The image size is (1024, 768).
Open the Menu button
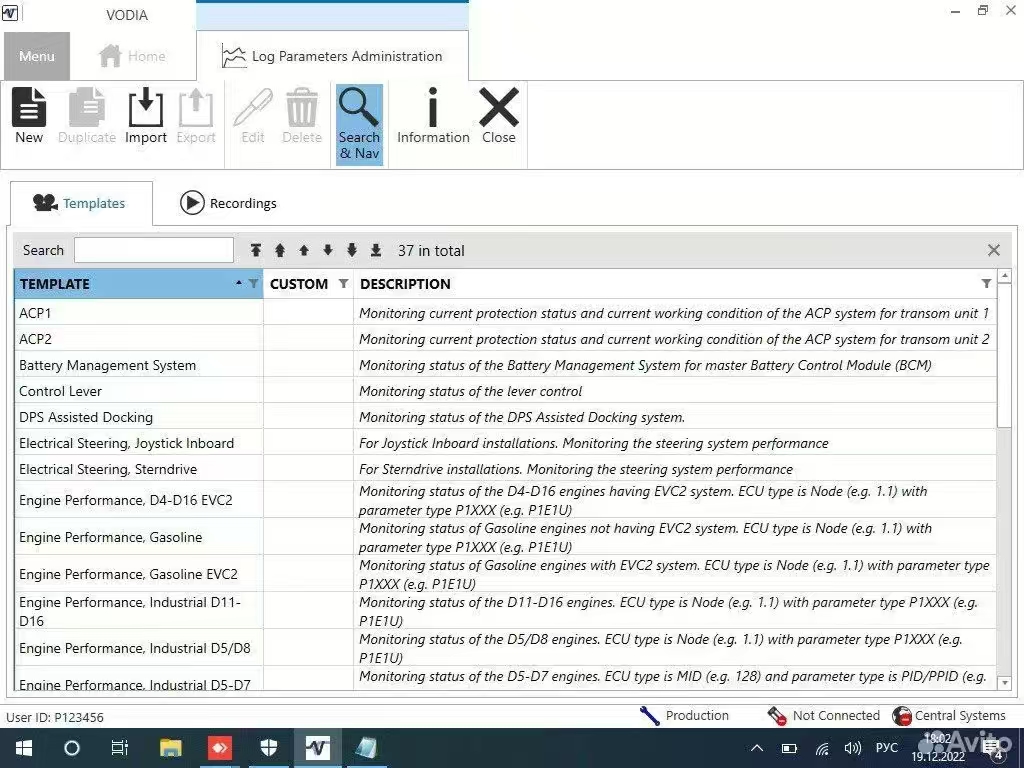[x=37, y=56]
